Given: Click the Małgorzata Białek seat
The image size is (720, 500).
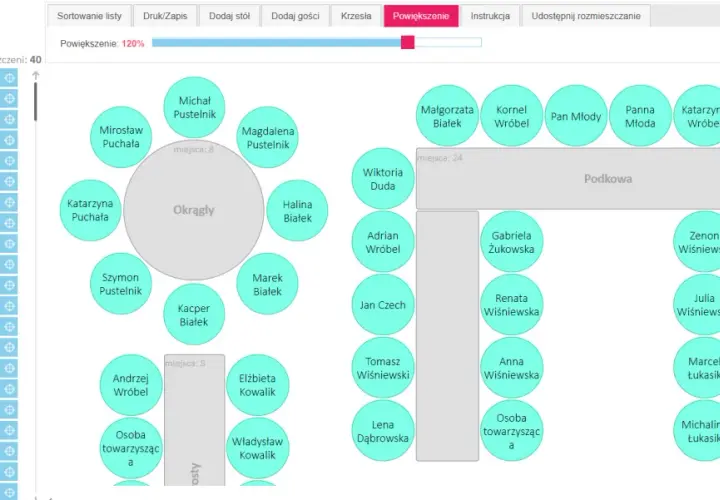Looking at the screenshot, I should click(x=447, y=116).
